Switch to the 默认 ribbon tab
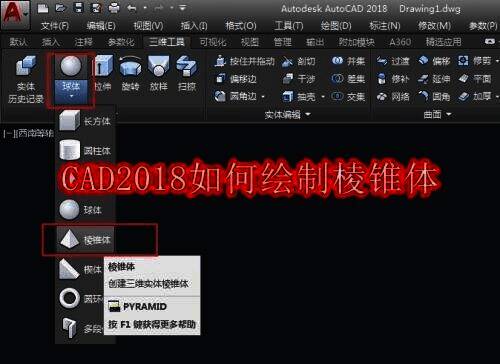The height and width of the screenshot is (364, 500). 18,42
